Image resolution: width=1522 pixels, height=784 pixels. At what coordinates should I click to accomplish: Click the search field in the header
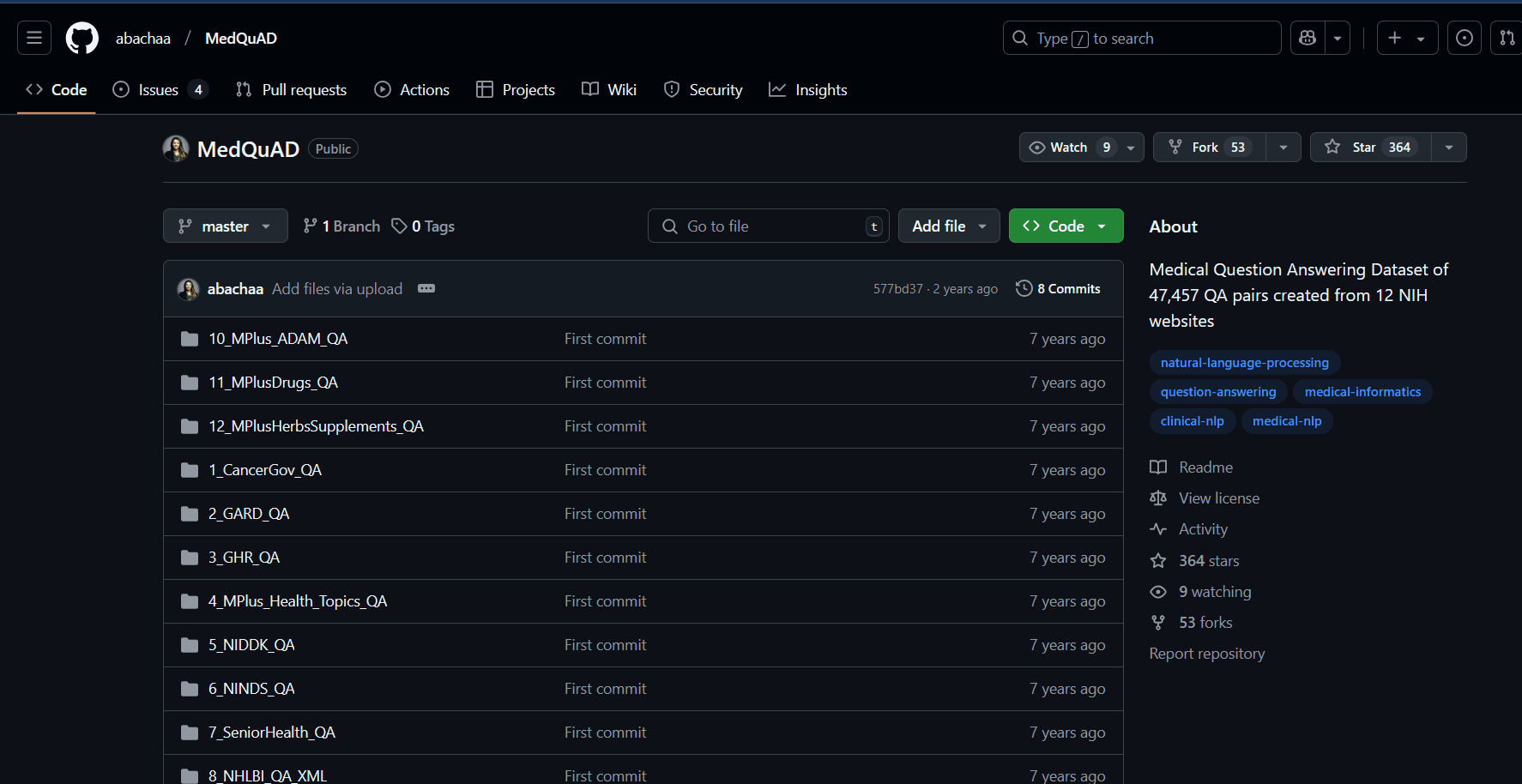pos(1142,38)
